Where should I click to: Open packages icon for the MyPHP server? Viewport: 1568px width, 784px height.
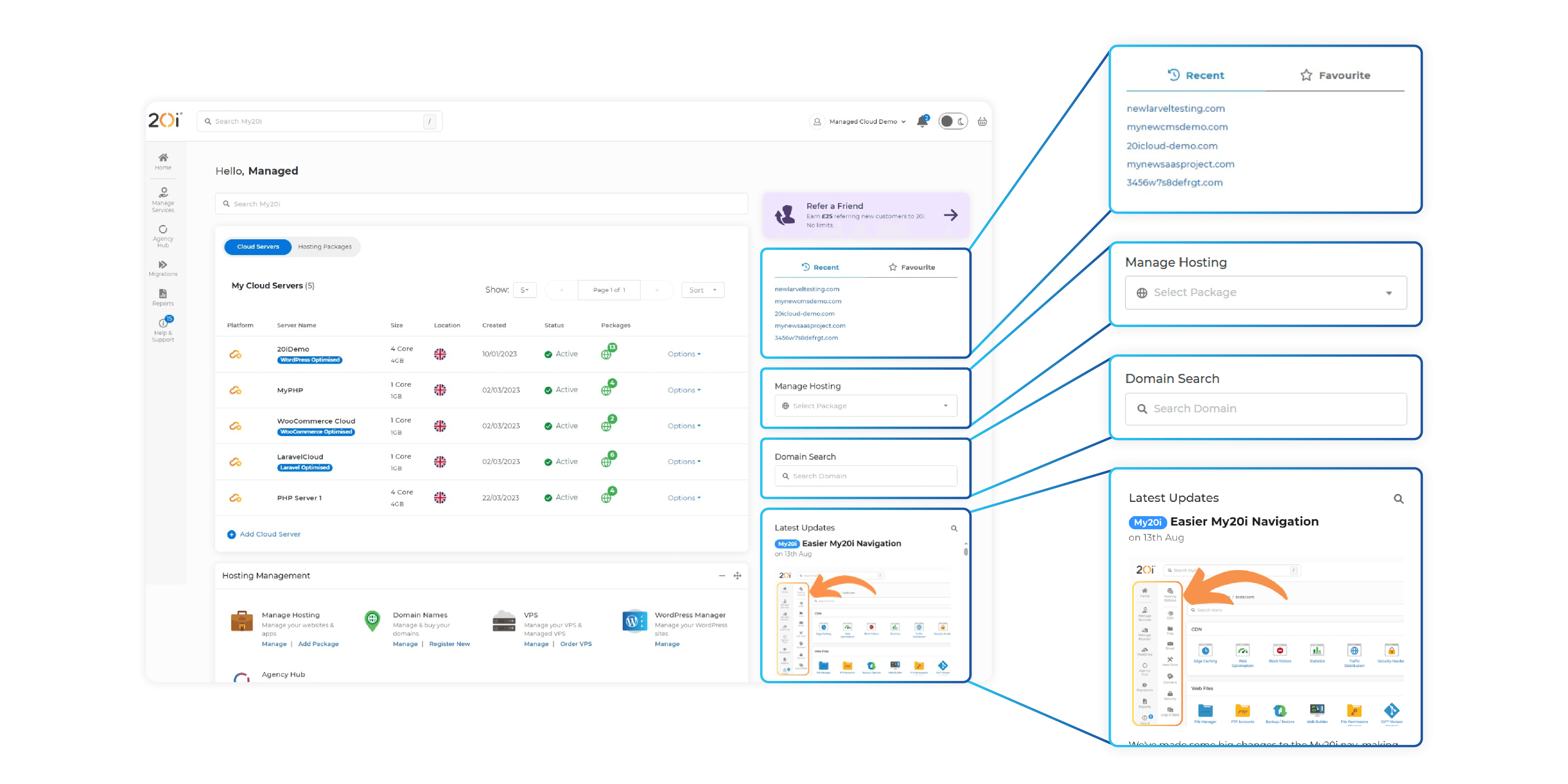click(x=608, y=388)
